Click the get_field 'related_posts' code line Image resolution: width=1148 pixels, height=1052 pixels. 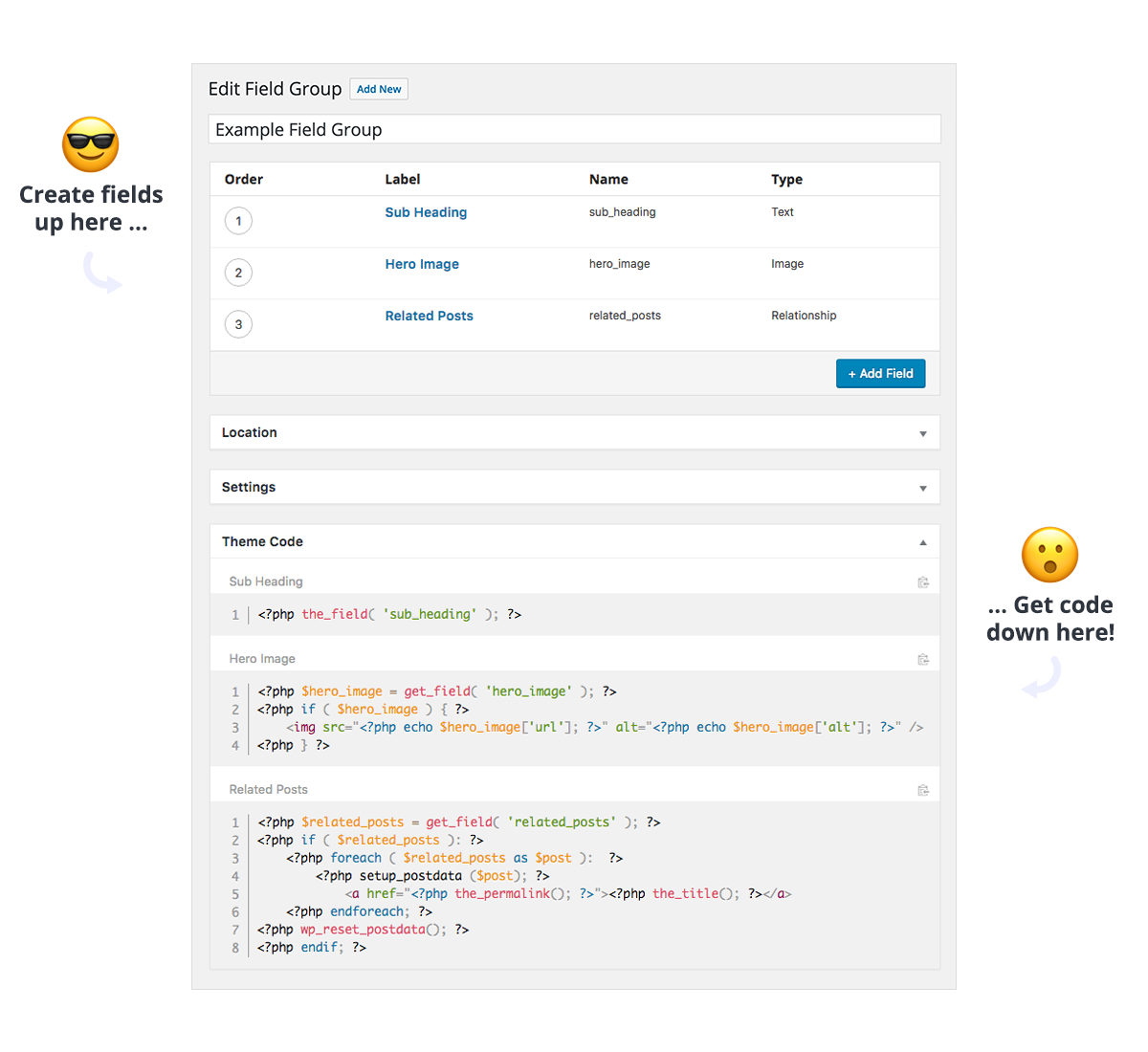[459, 822]
